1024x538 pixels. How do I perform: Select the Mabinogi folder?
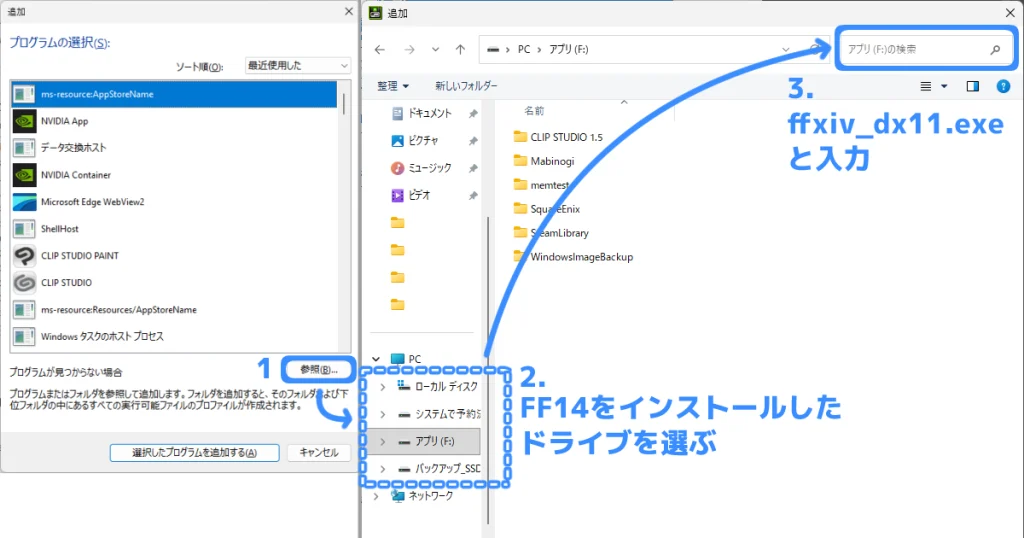pyautogui.click(x=544, y=161)
